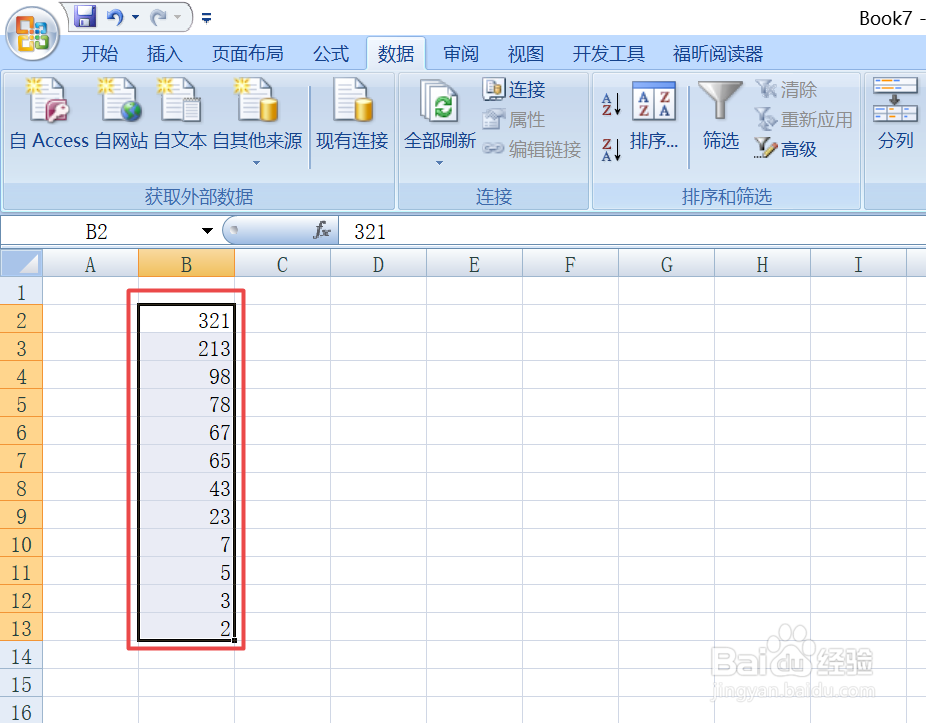Screen dimensions: 926x723
Task: Select the row 15 header
Action: point(21,684)
